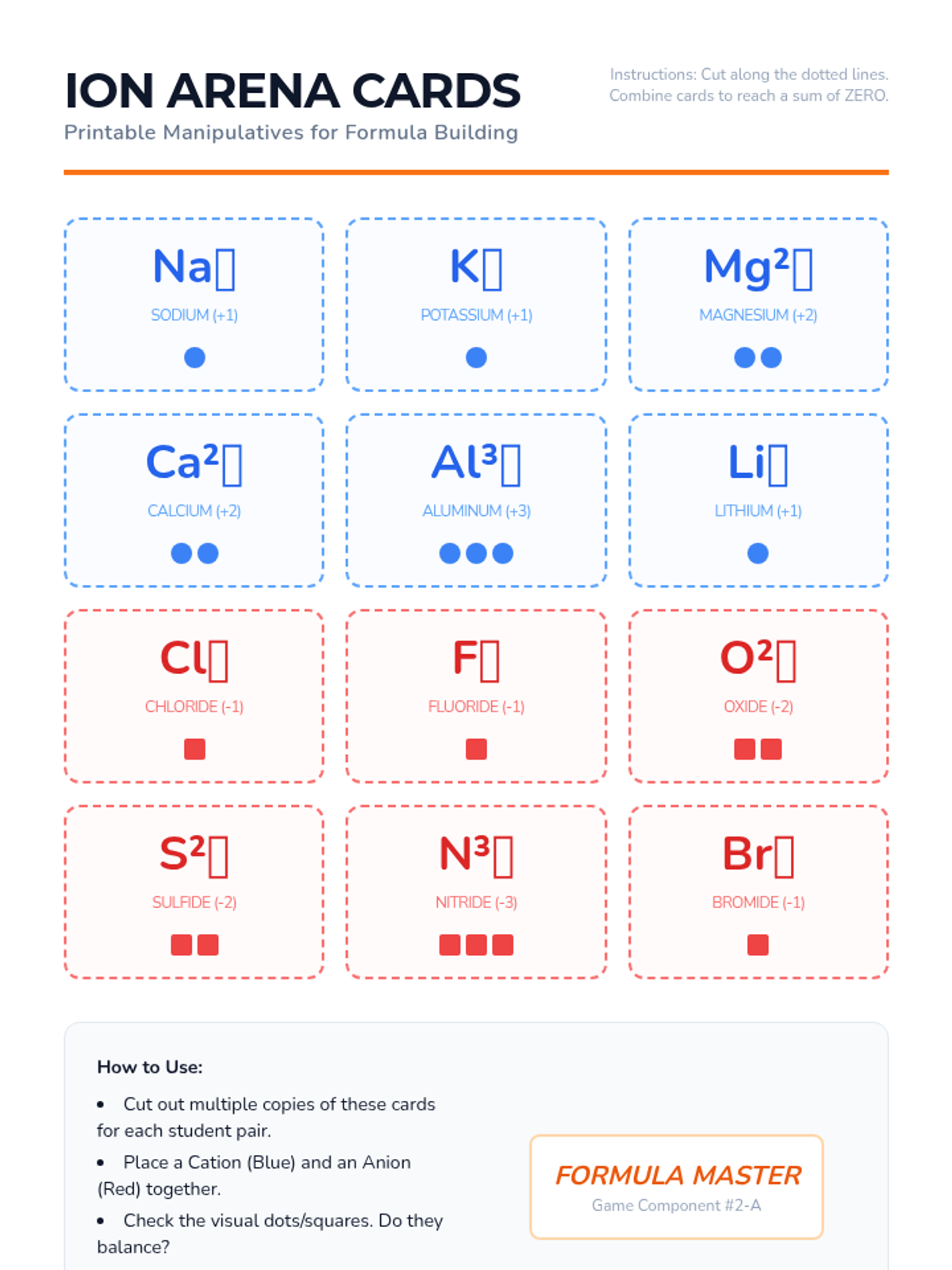Click the ION ARENA CARDS heading

click(292, 90)
